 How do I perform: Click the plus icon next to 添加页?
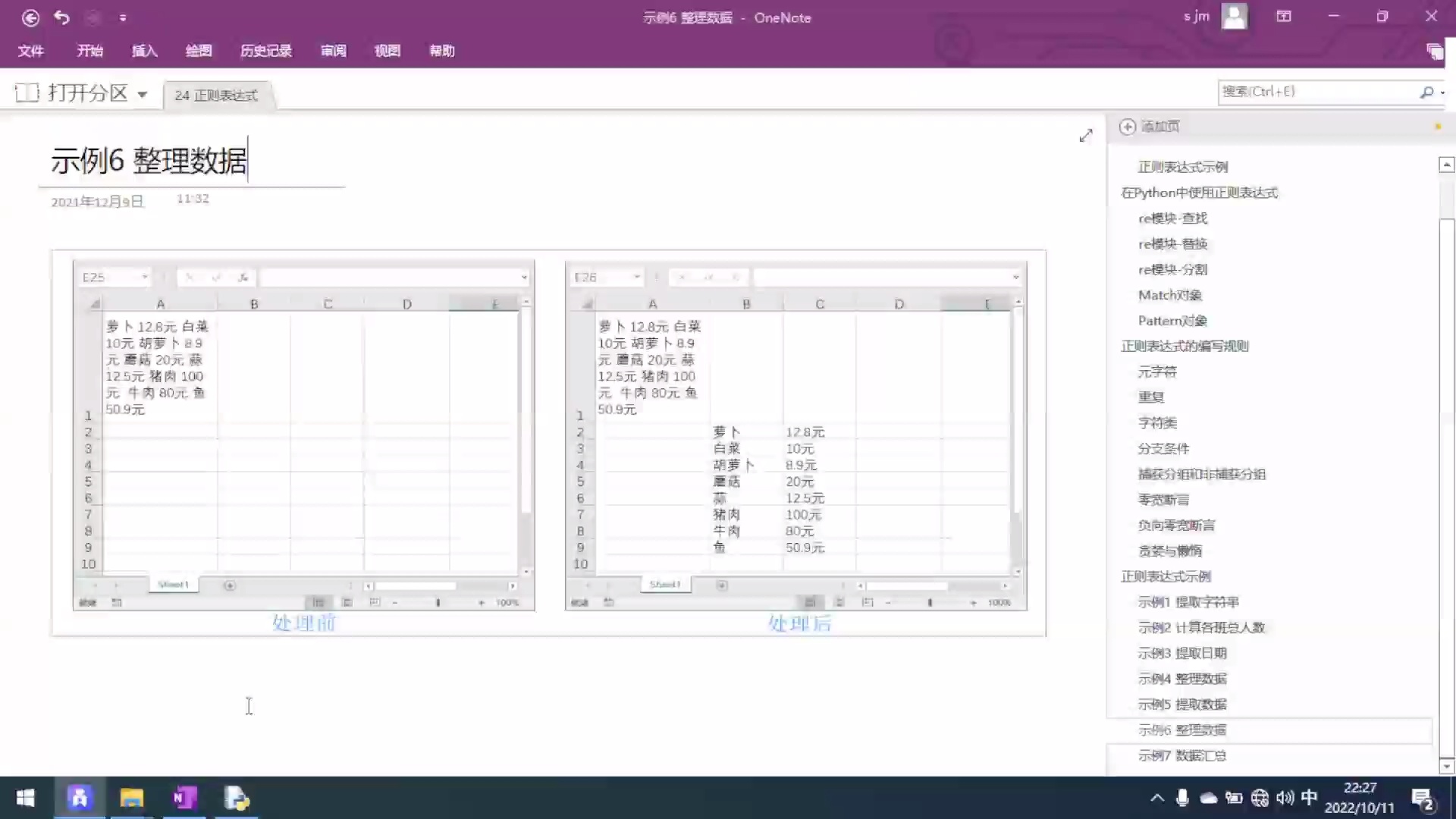(x=1127, y=126)
